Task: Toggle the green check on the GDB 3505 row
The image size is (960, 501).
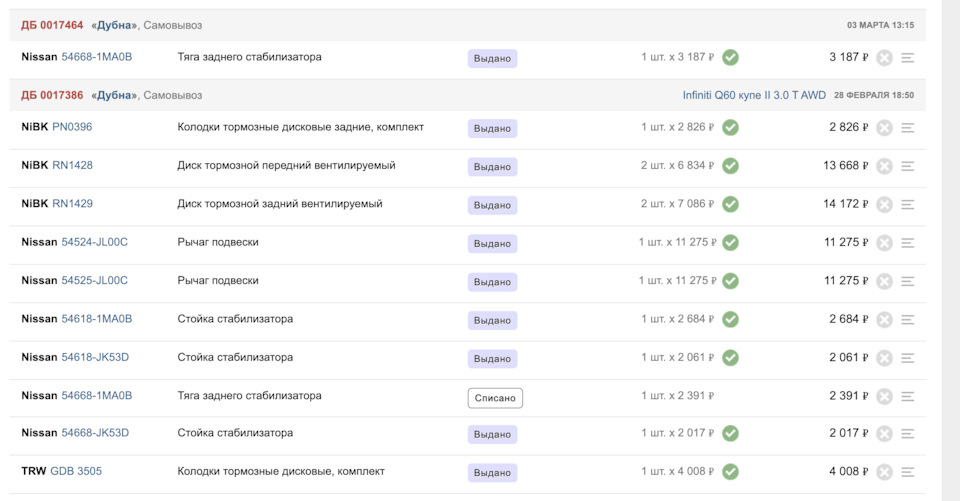Action: 731,471
